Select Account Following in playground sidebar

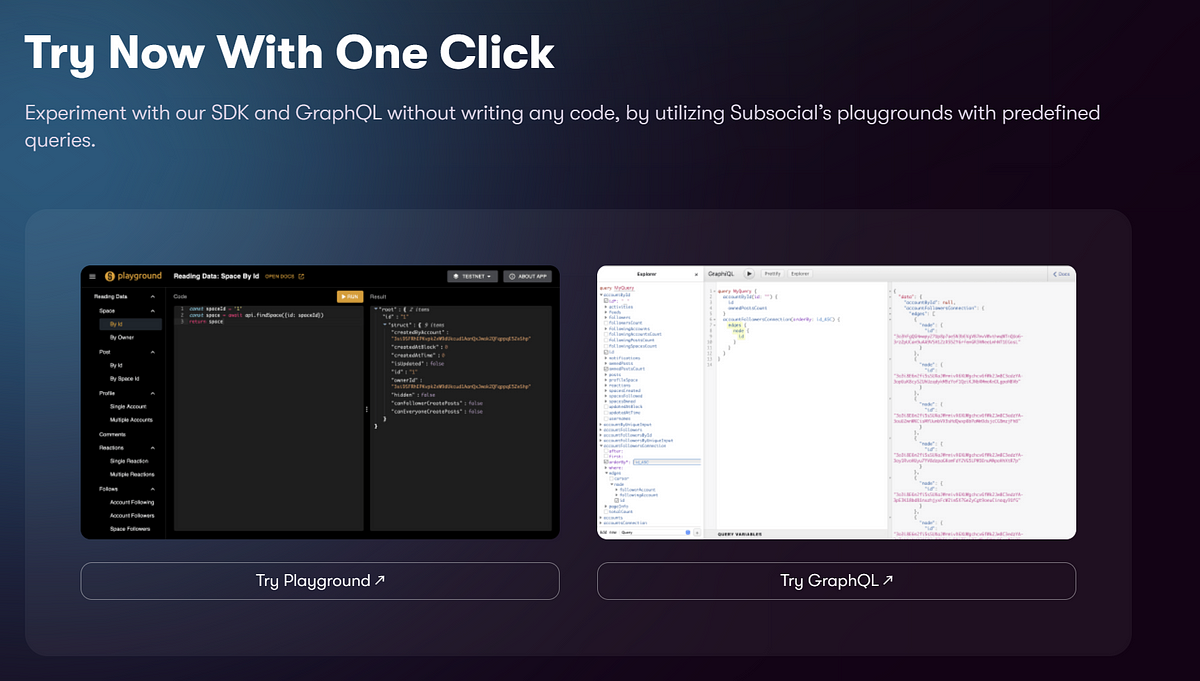pos(132,501)
